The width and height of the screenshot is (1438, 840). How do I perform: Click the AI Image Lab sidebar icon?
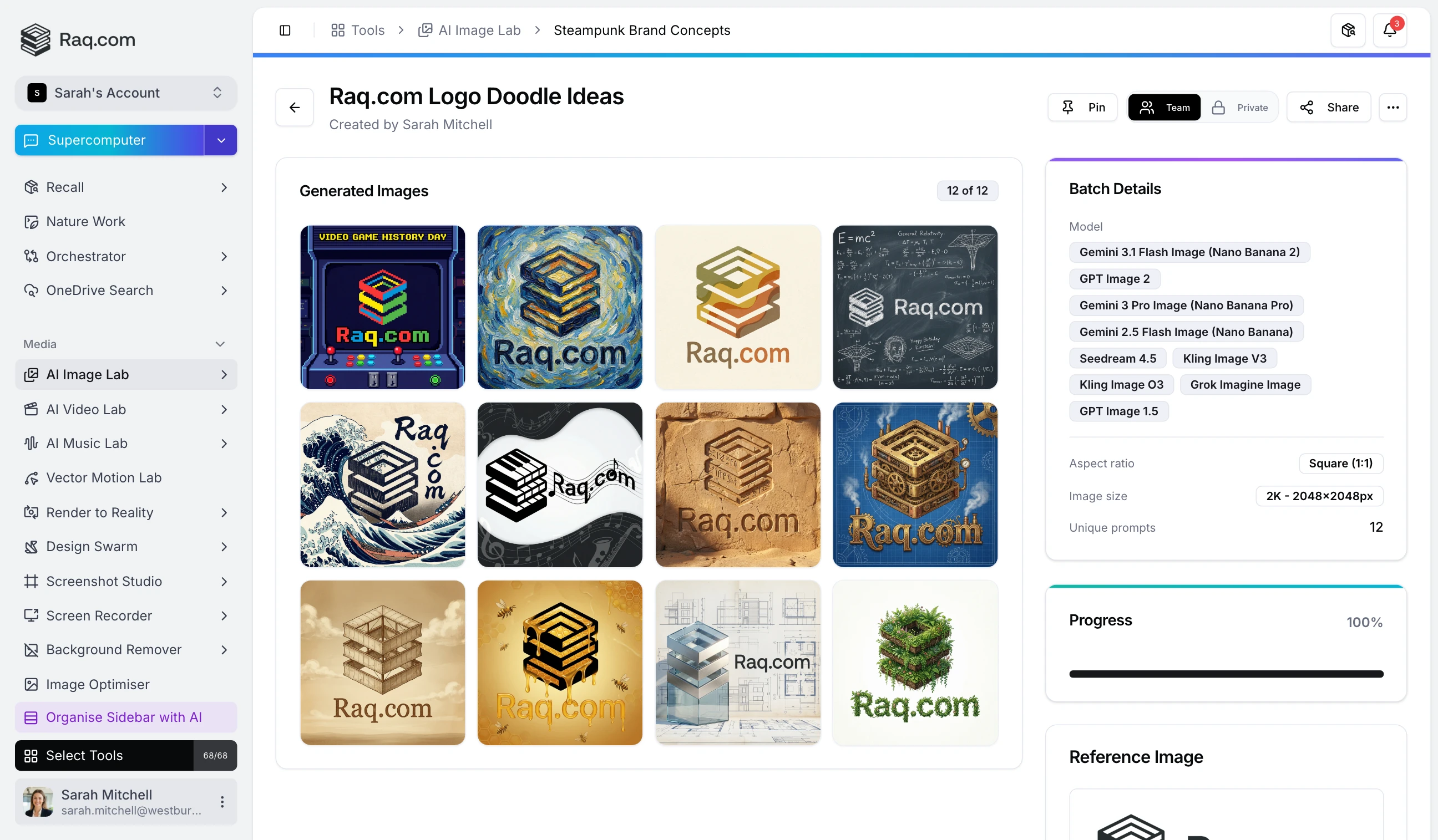tap(31, 375)
